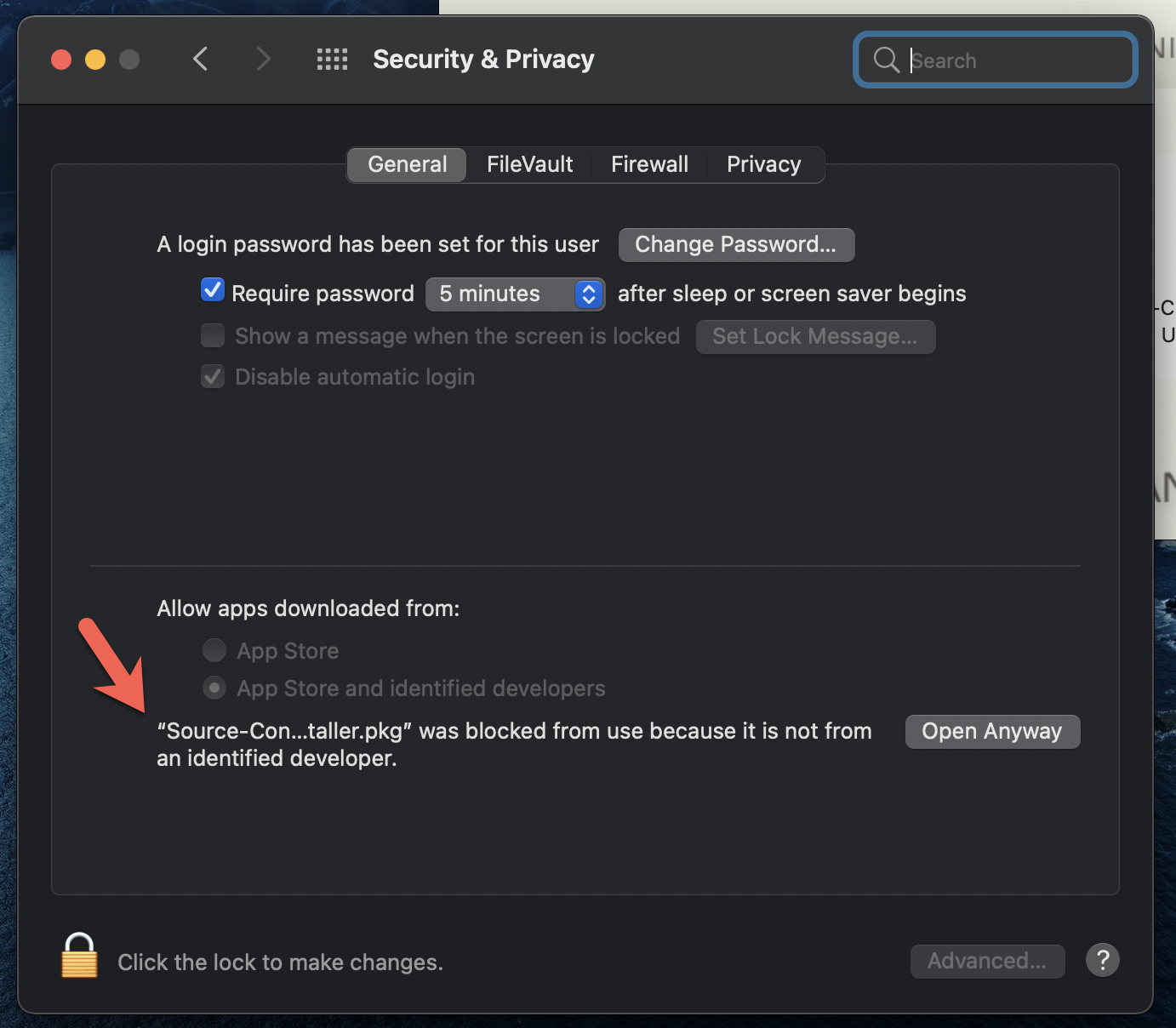Screen dimensions: 1176x1028
Task: Switch to the Firewall tab
Action: [649, 164]
